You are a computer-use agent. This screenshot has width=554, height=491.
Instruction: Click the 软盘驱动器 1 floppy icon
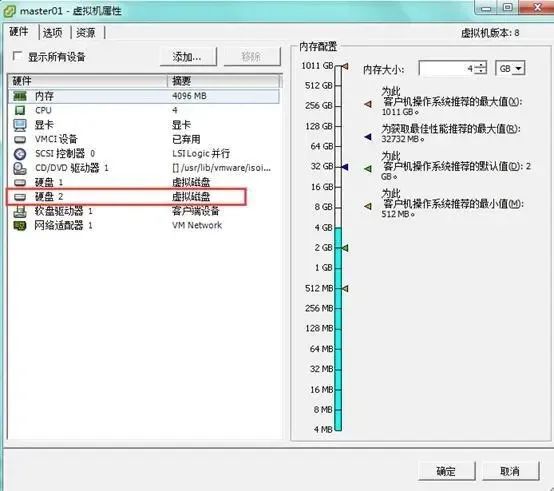[x=20, y=211]
